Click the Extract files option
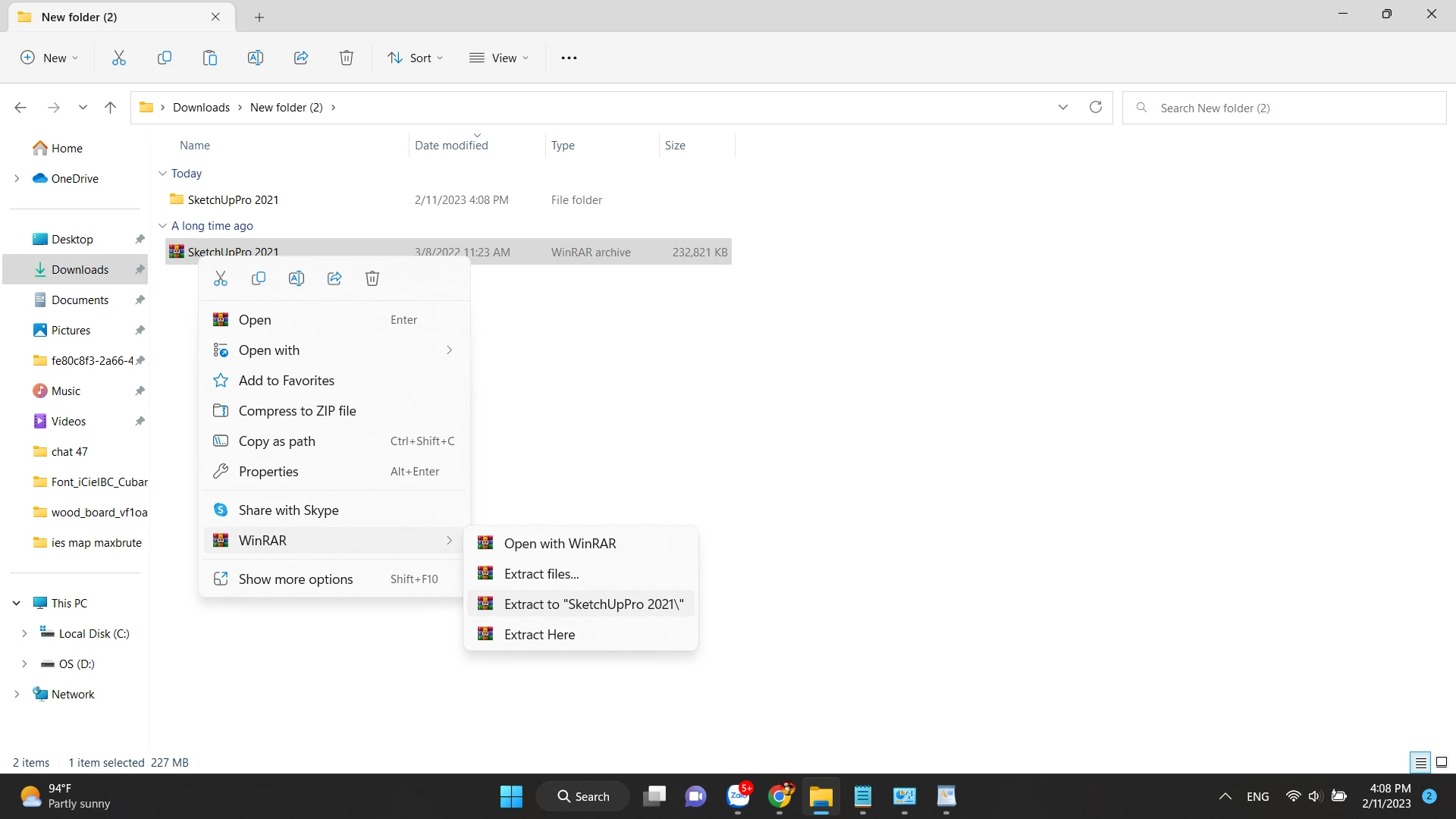This screenshot has width=1456, height=819. 541,573
